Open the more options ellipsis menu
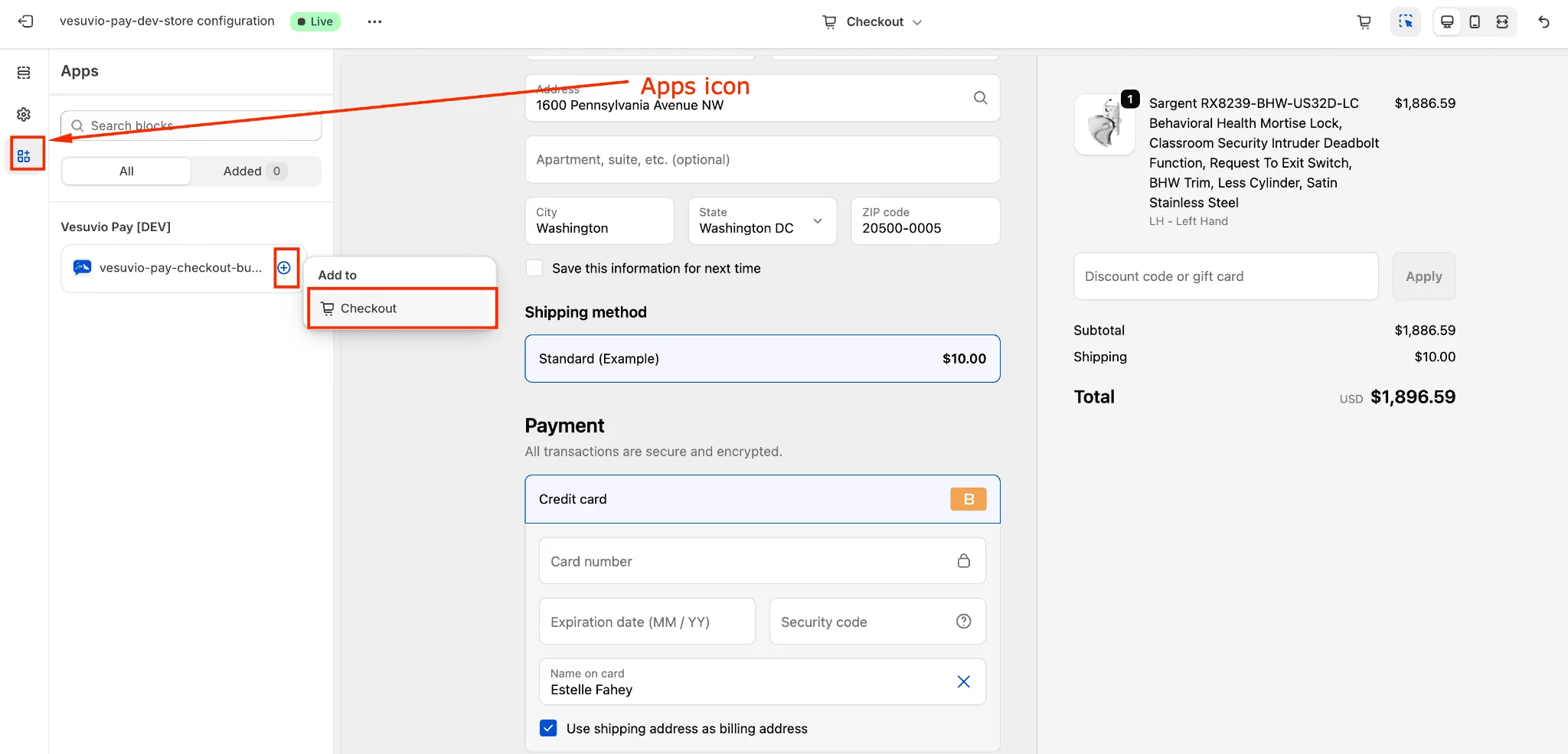The width and height of the screenshot is (1568, 754). [x=374, y=21]
